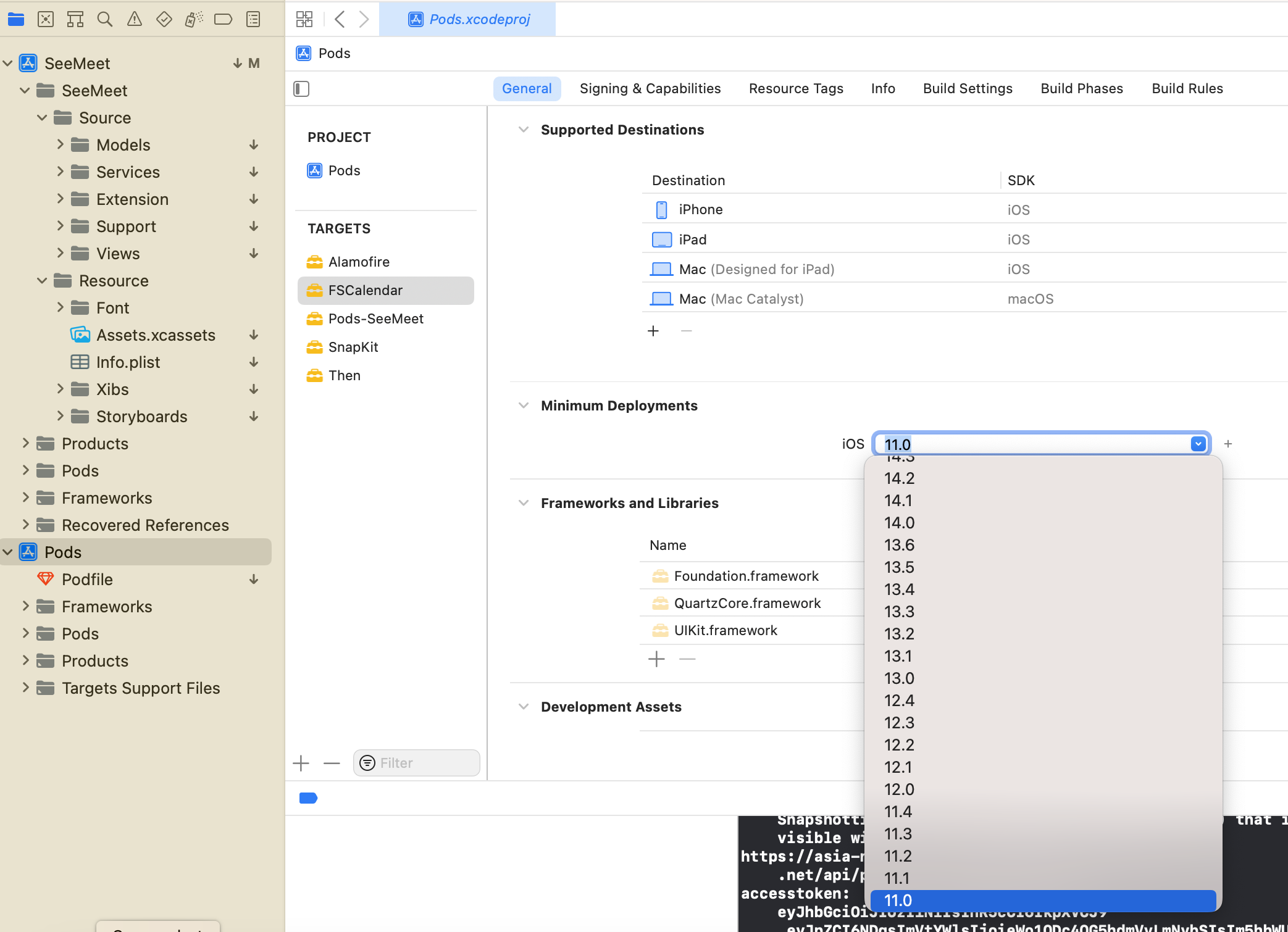Go back with the left chevron arrow
The image size is (1288, 932).
339,19
